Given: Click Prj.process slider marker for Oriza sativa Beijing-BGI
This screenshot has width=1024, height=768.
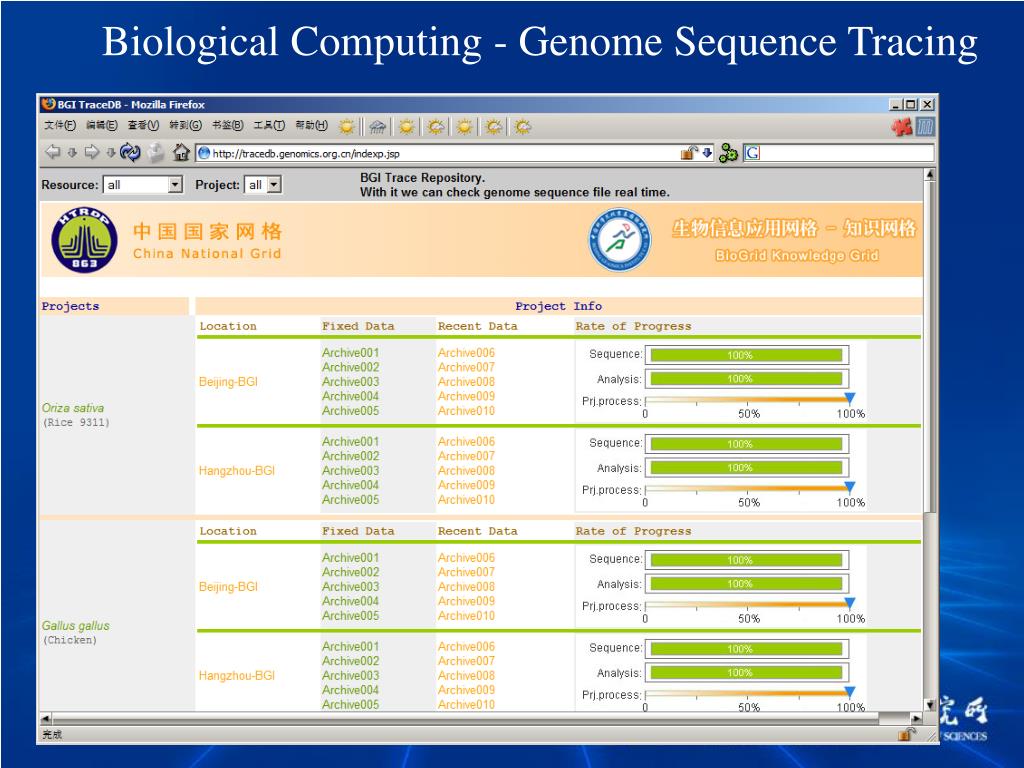Looking at the screenshot, I should point(850,398).
